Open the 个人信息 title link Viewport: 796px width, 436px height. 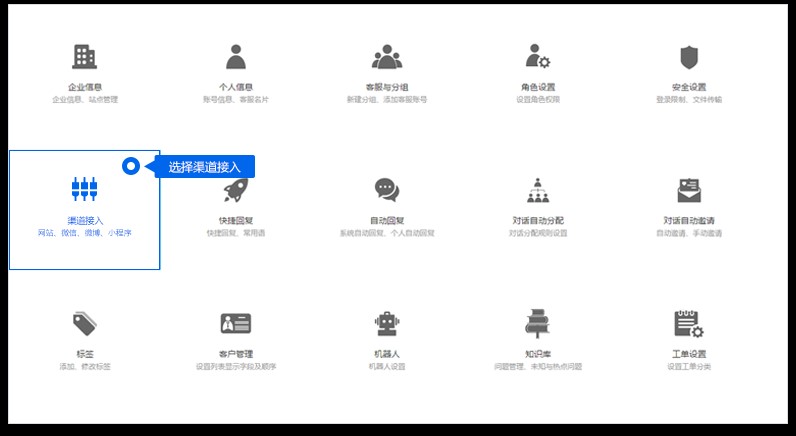[236, 87]
